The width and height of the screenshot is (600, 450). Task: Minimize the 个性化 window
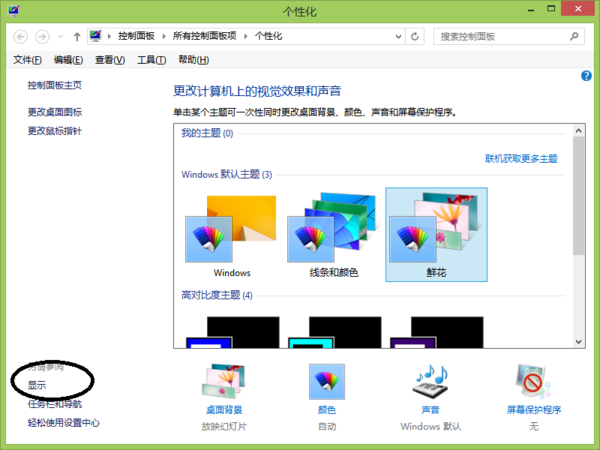point(531,10)
